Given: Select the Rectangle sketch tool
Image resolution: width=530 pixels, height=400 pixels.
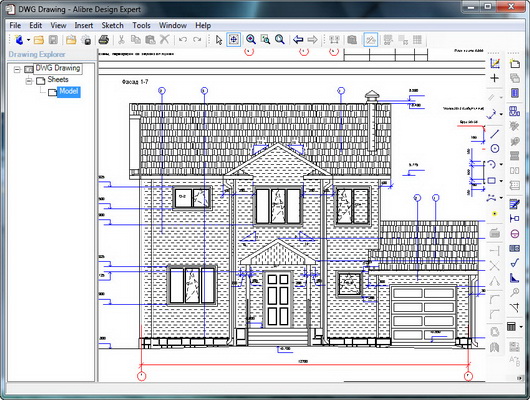Looking at the screenshot, I should click(492, 181).
